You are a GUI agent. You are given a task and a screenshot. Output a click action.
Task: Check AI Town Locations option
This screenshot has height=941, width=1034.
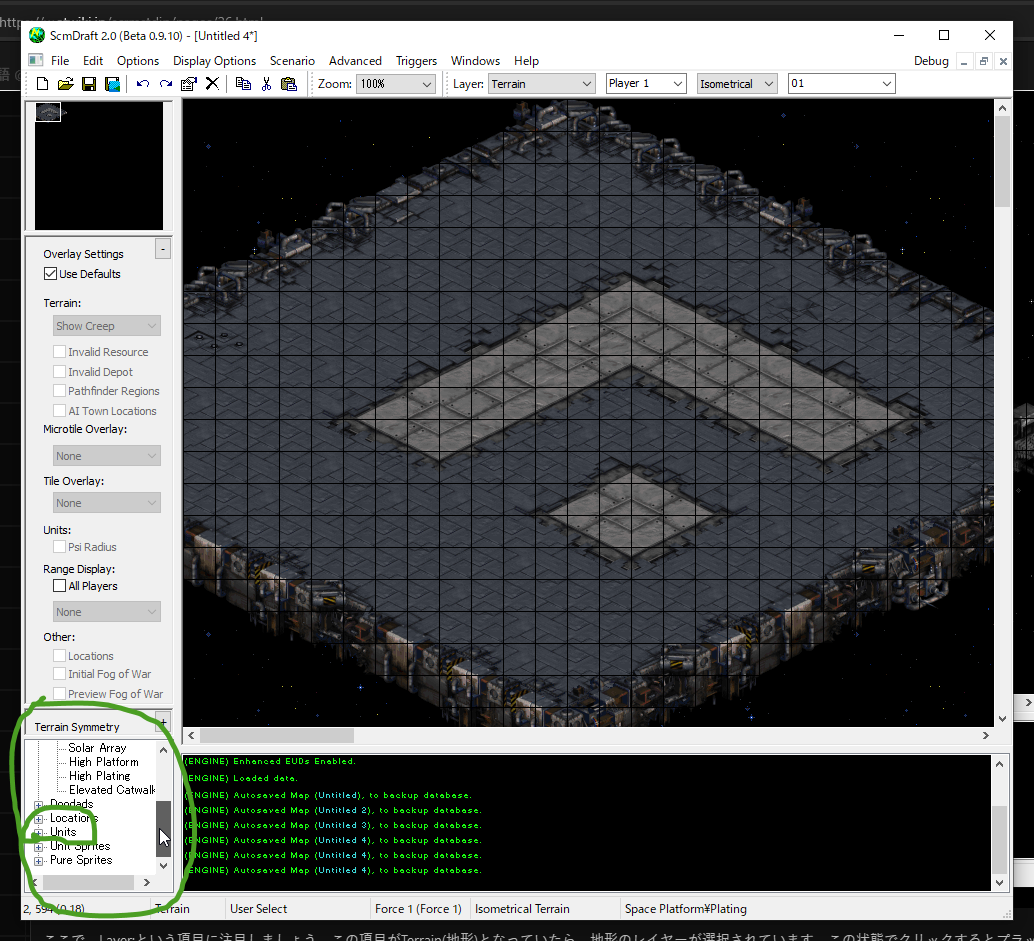click(x=59, y=411)
